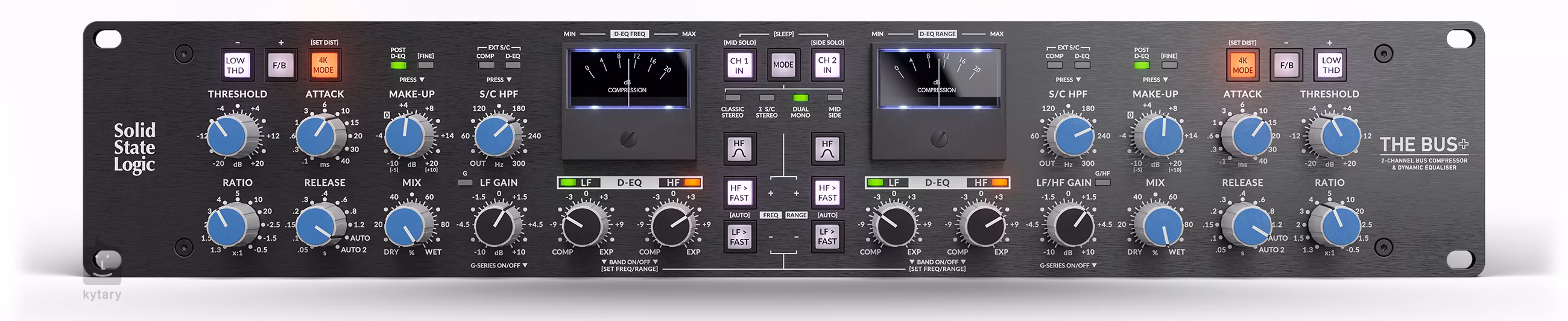Image resolution: width=1568 pixels, height=321 pixels.
Task: Select the Classic Stereo mode indicator
Action: [x=733, y=98]
